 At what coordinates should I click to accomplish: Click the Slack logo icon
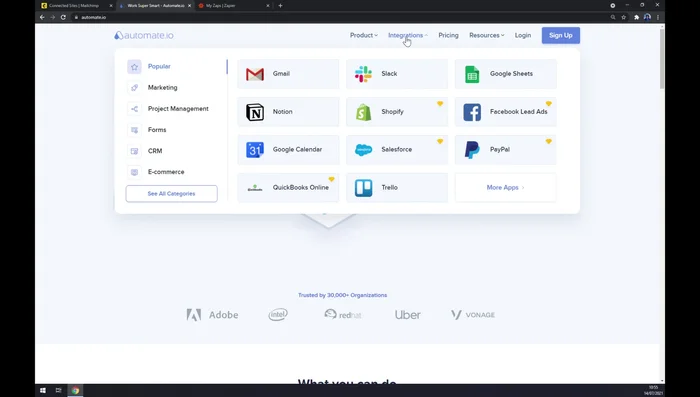click(363, 74)
